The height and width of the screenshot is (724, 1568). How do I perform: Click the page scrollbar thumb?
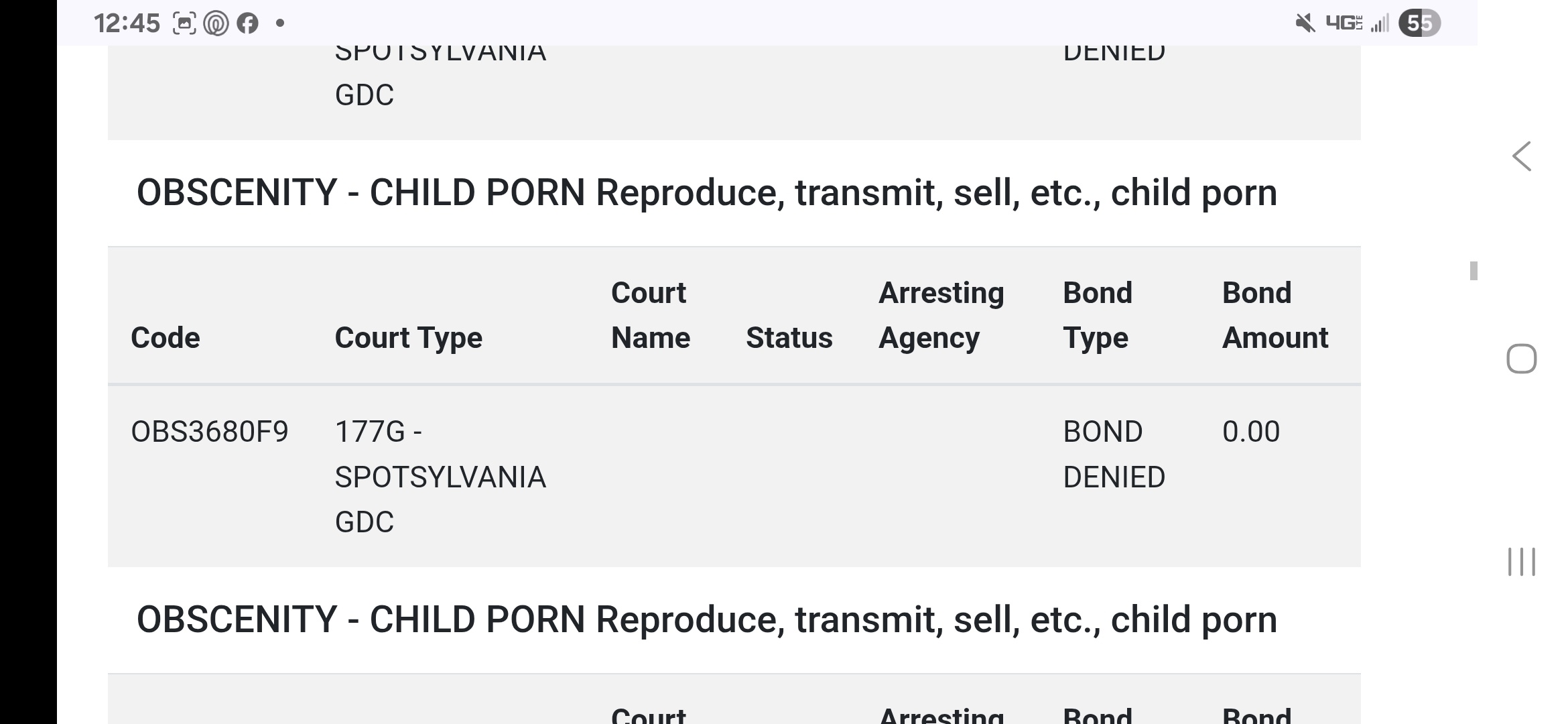[x=1474, y=271]
